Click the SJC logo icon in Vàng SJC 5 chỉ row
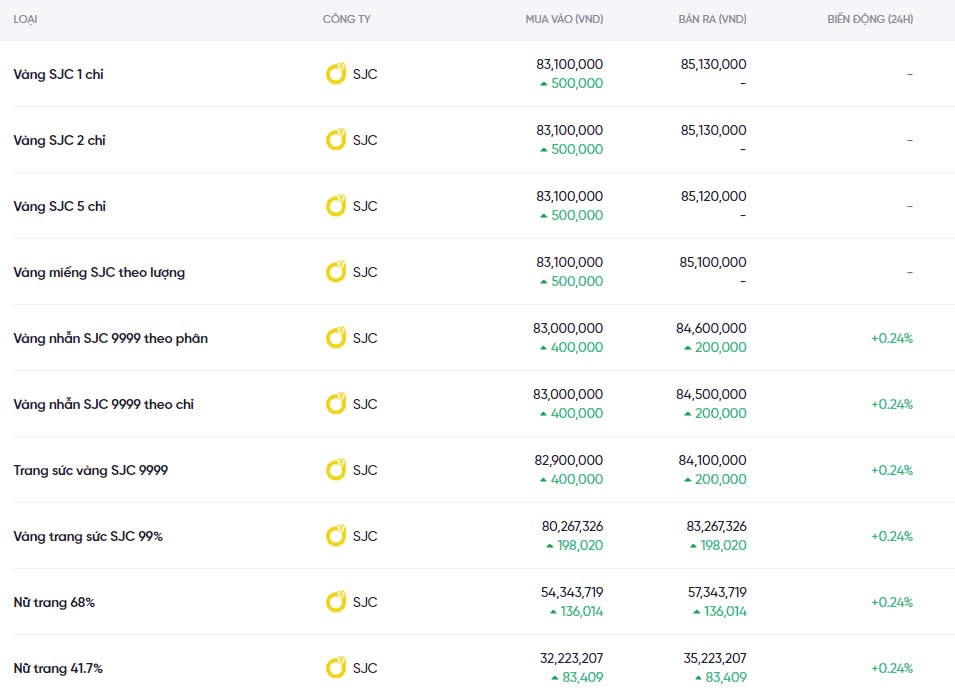 336,206
